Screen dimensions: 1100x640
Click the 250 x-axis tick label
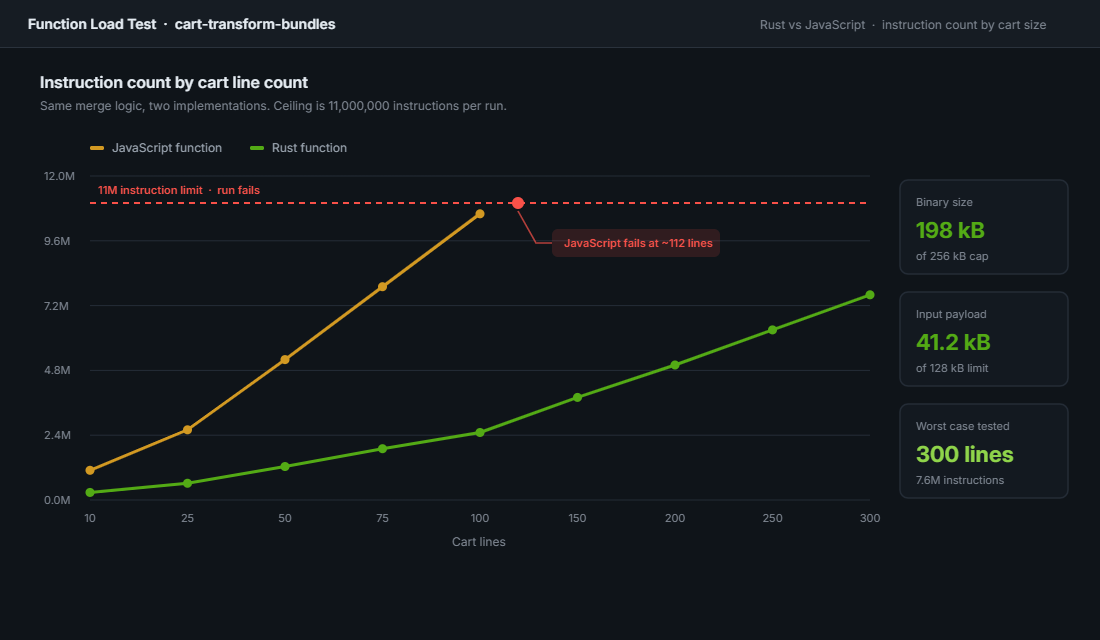click(772, 519)
